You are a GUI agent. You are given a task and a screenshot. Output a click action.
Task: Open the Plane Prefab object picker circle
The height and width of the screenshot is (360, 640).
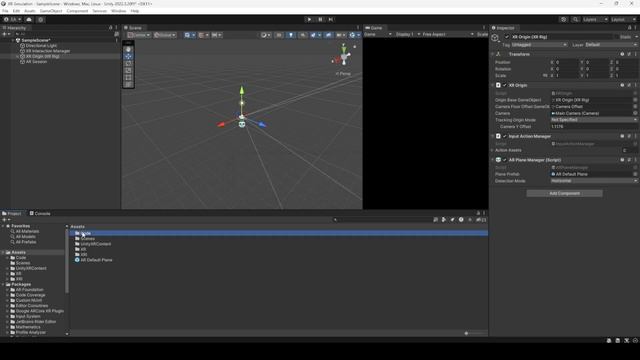[635, 174]
